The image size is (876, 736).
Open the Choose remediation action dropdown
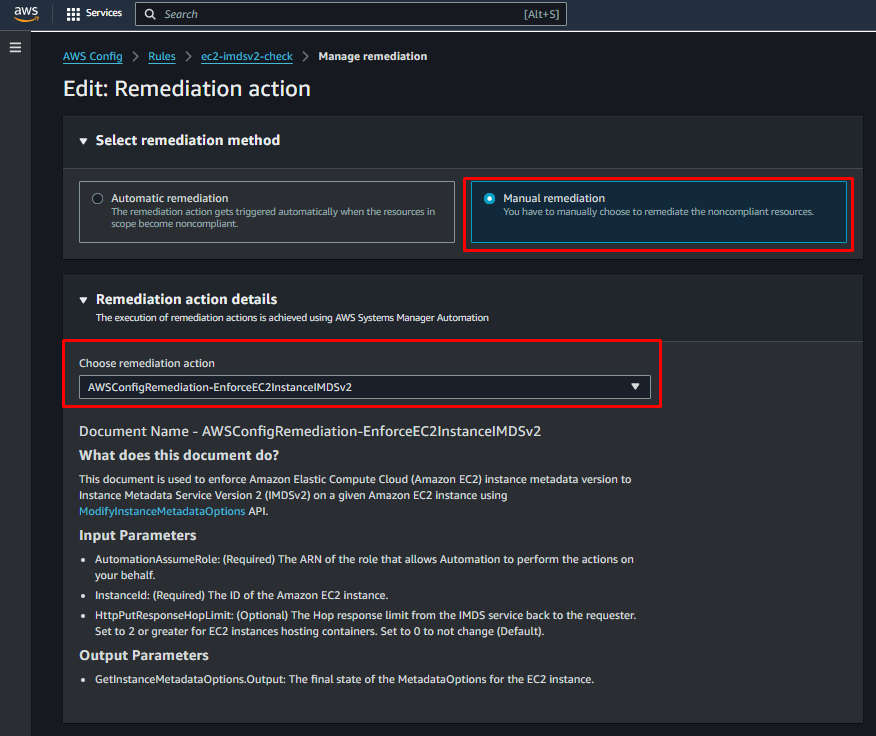(365, 387)
